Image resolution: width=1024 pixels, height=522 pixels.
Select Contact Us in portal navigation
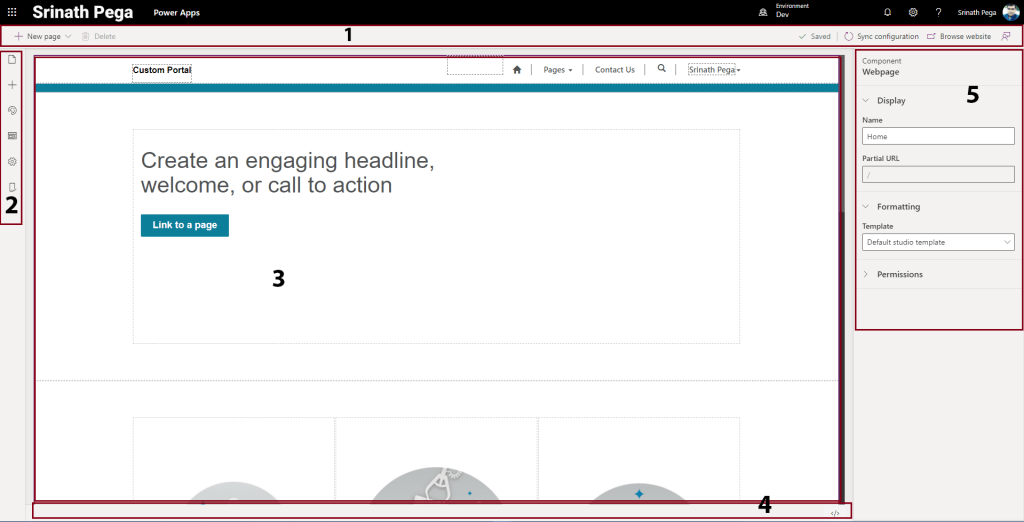614,70
